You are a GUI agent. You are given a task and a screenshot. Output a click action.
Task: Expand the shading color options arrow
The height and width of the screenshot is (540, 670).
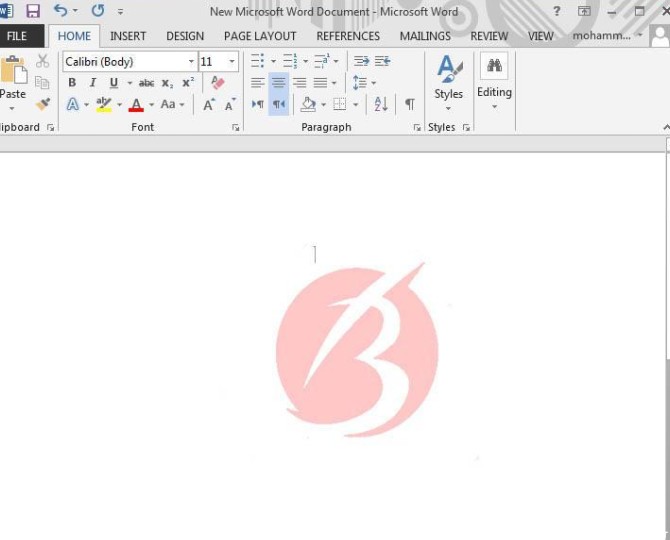(323, 104)
